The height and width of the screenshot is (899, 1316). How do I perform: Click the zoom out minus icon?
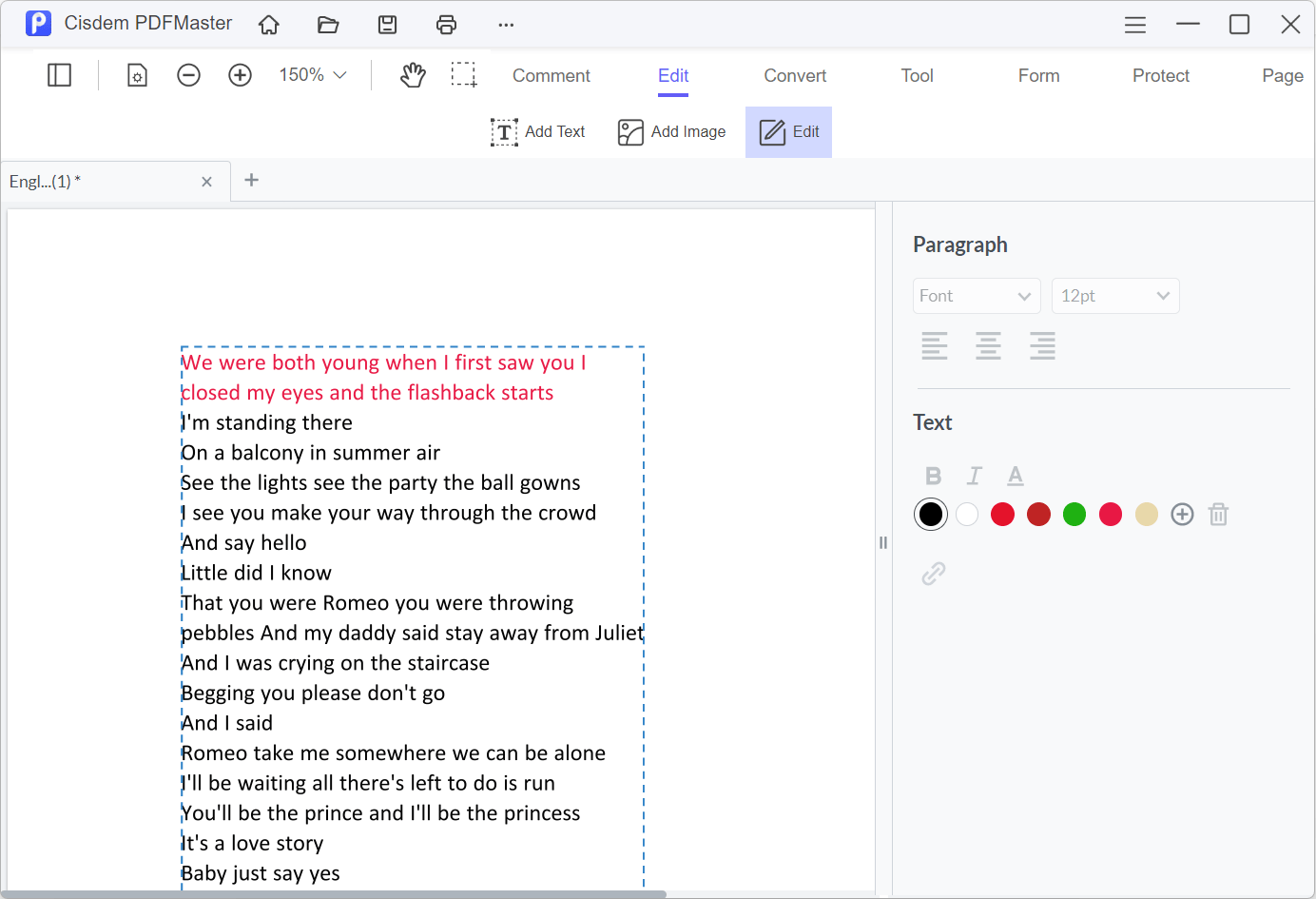coord(188,75)
